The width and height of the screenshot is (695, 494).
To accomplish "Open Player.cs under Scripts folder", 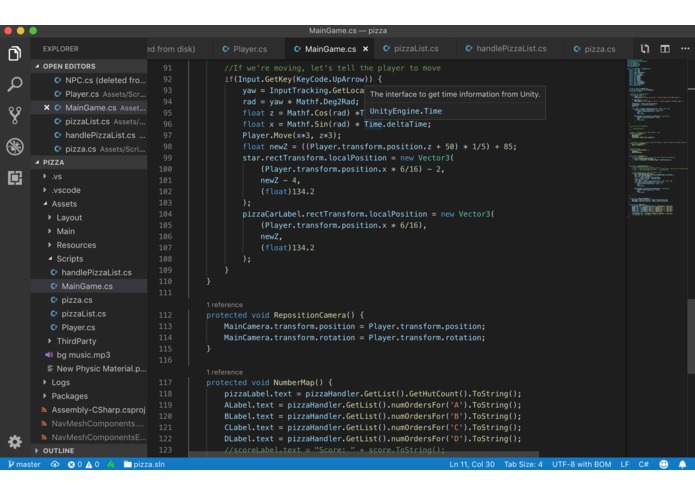I will (x=89, y=327).
